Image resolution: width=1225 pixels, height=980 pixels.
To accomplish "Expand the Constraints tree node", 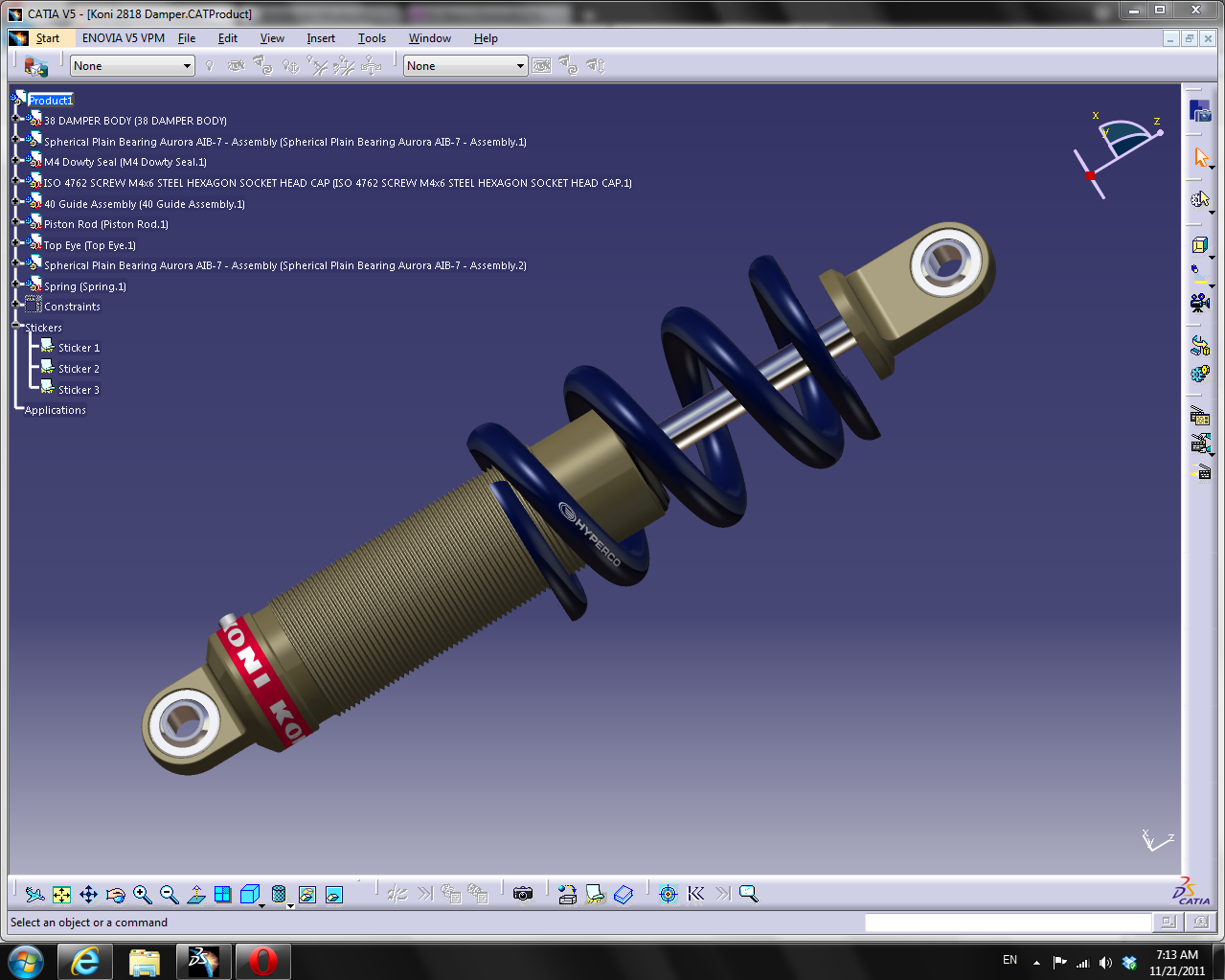I will pyautogui.click(x=15, y=305).
